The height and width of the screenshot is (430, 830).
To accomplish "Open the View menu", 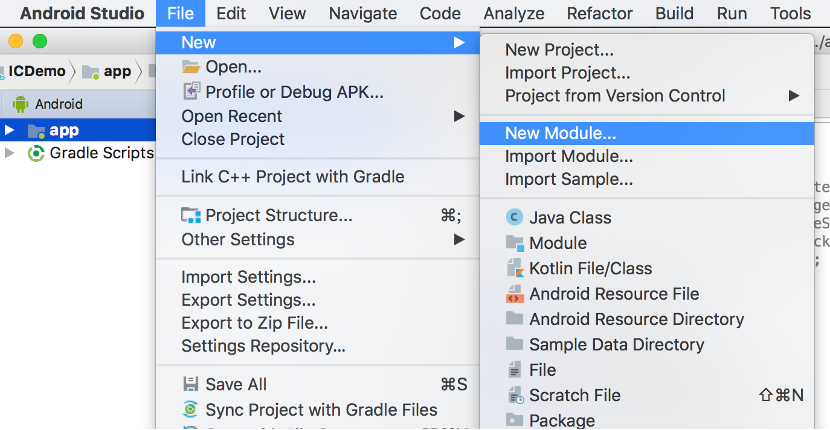I will [287, 13].
